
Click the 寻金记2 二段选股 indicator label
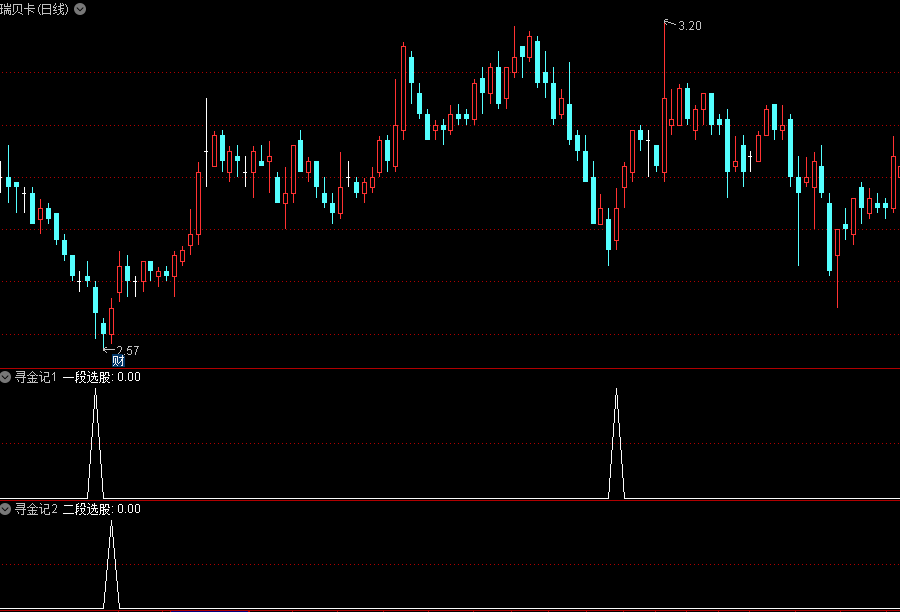63,509
